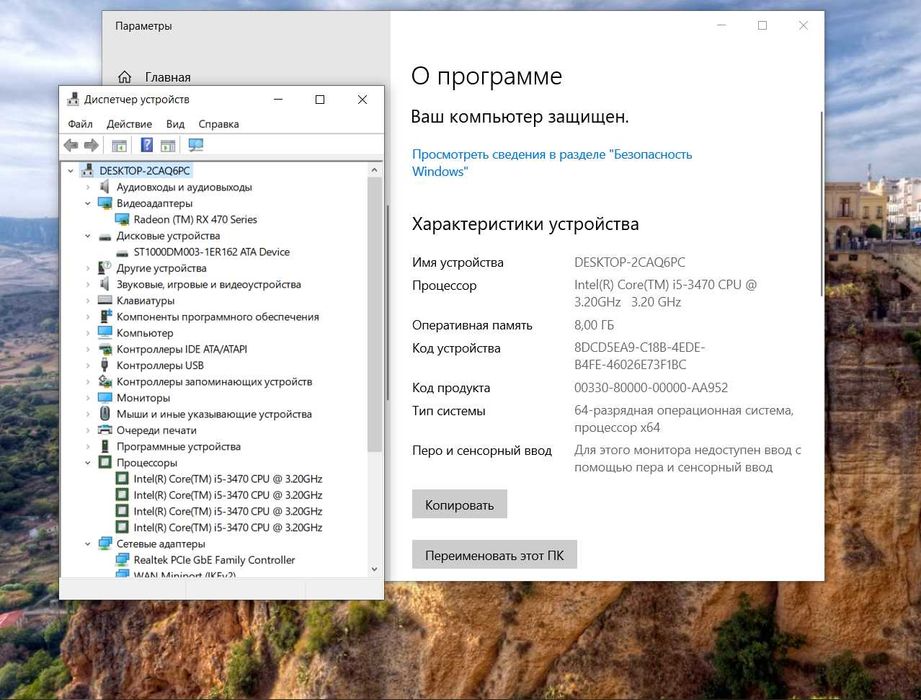Click the ST1000DM003 disk drive icon
Screen dimensions: 921x700
[x=122, y=252]
